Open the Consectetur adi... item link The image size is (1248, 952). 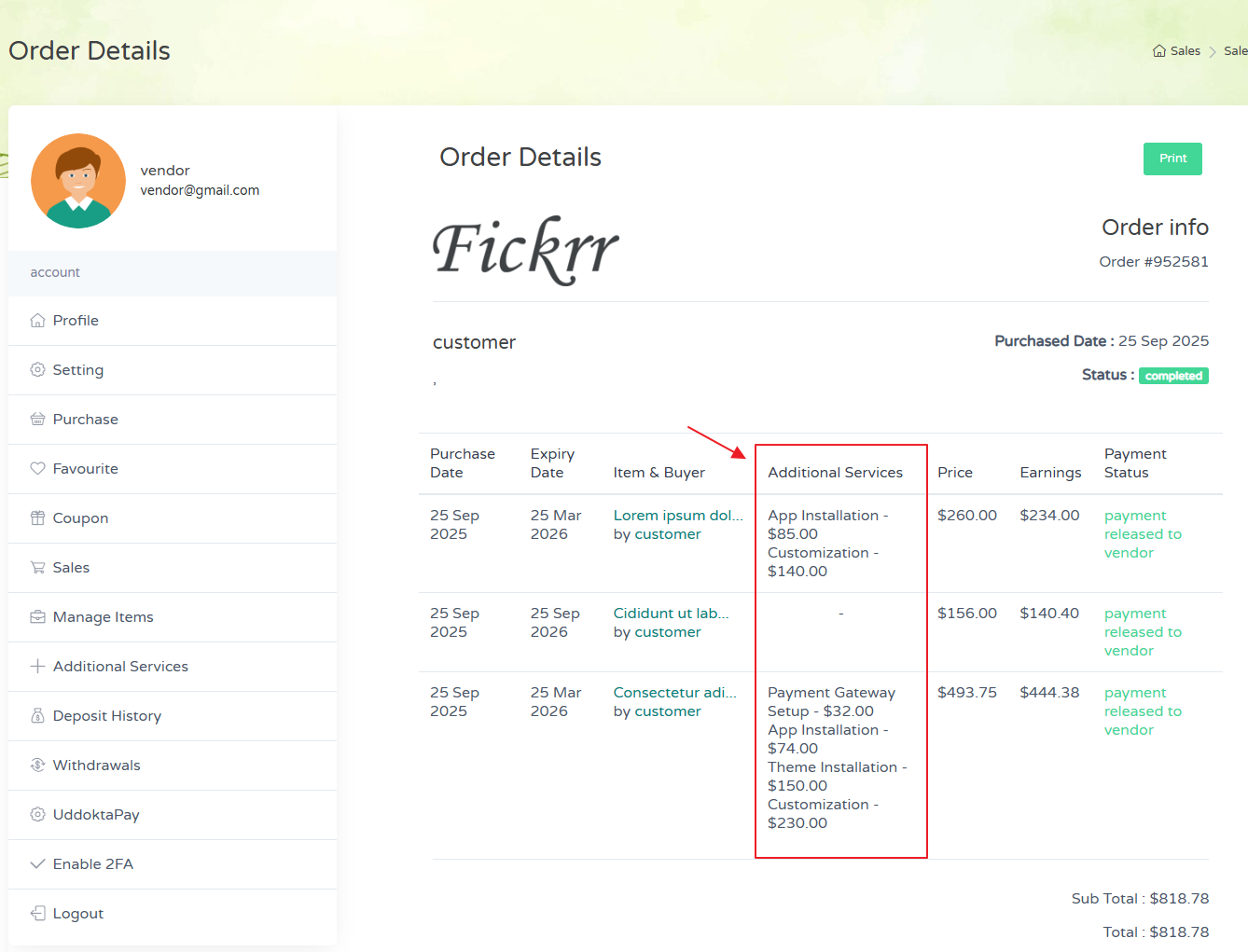click(x=674, y=693)
